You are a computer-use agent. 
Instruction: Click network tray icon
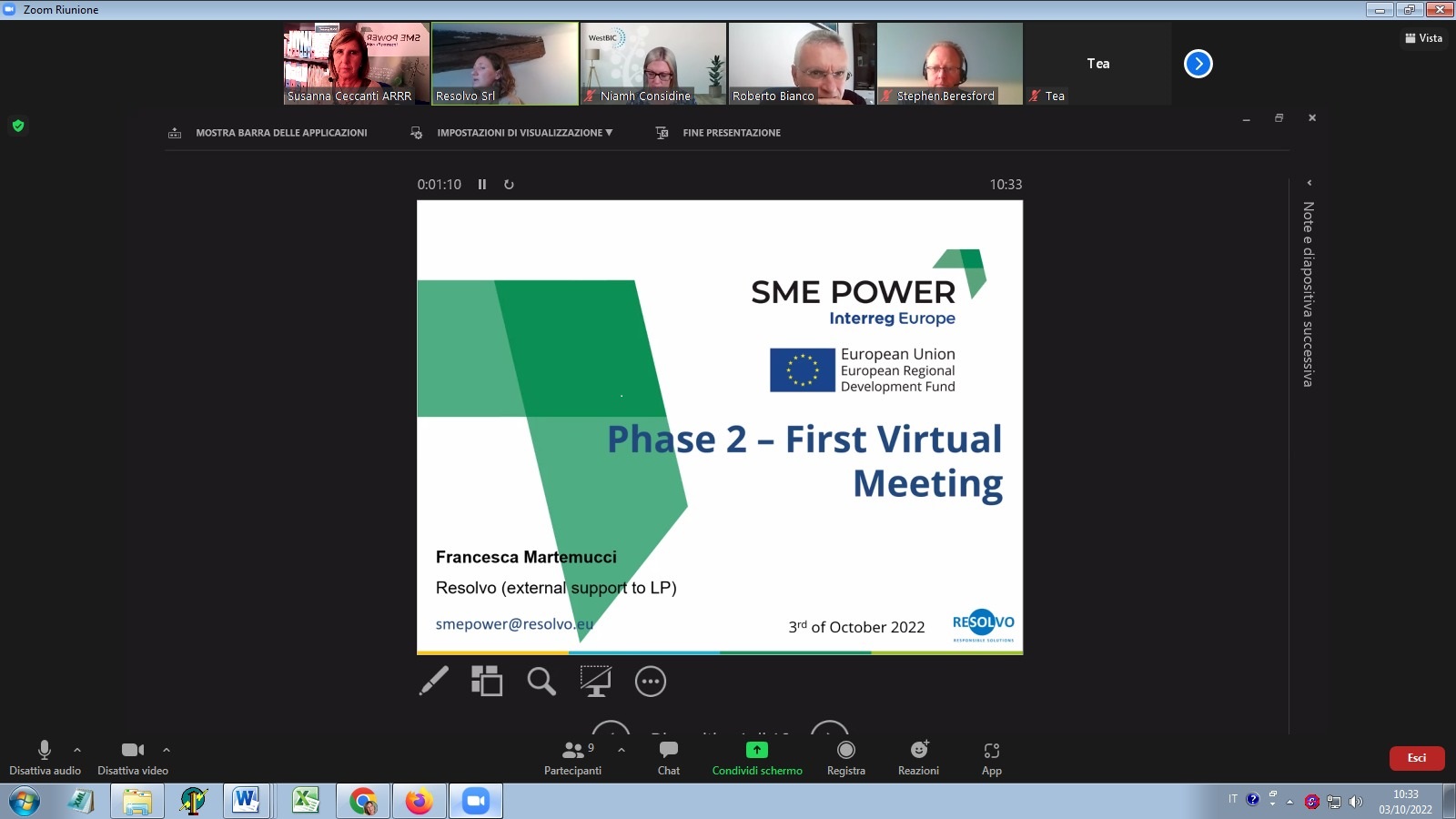coord(1334,802)
